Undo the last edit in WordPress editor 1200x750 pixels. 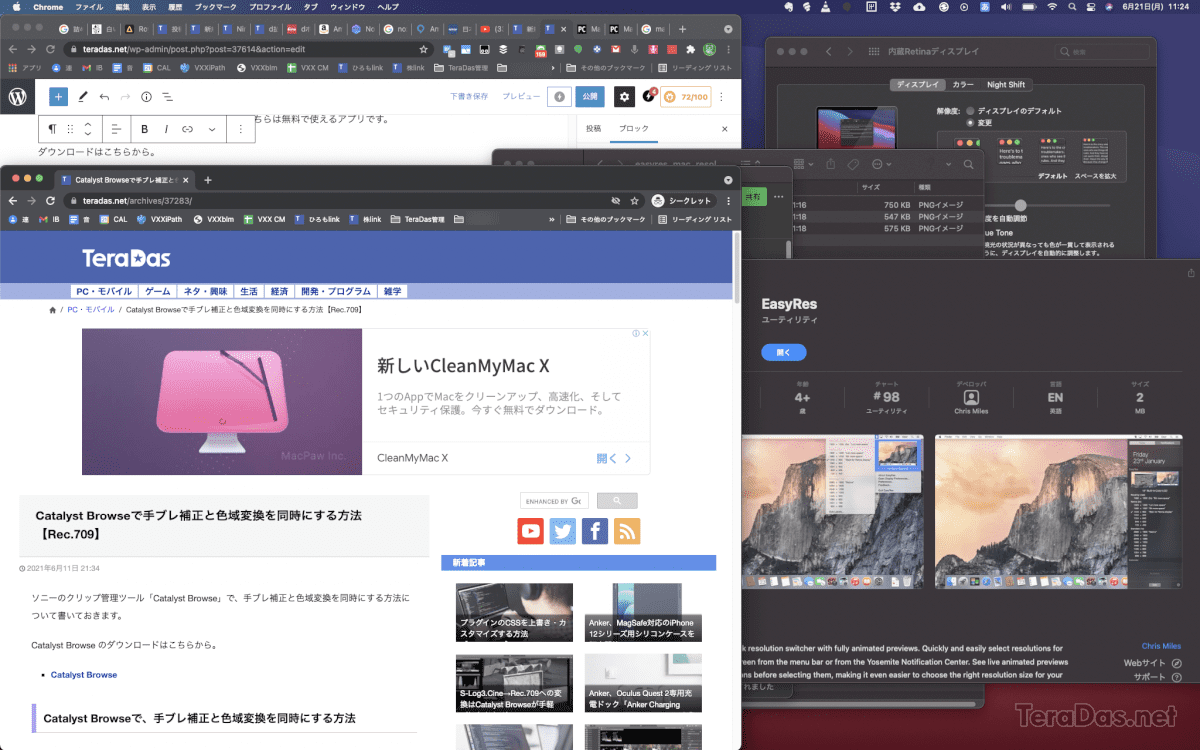(104, 97)
